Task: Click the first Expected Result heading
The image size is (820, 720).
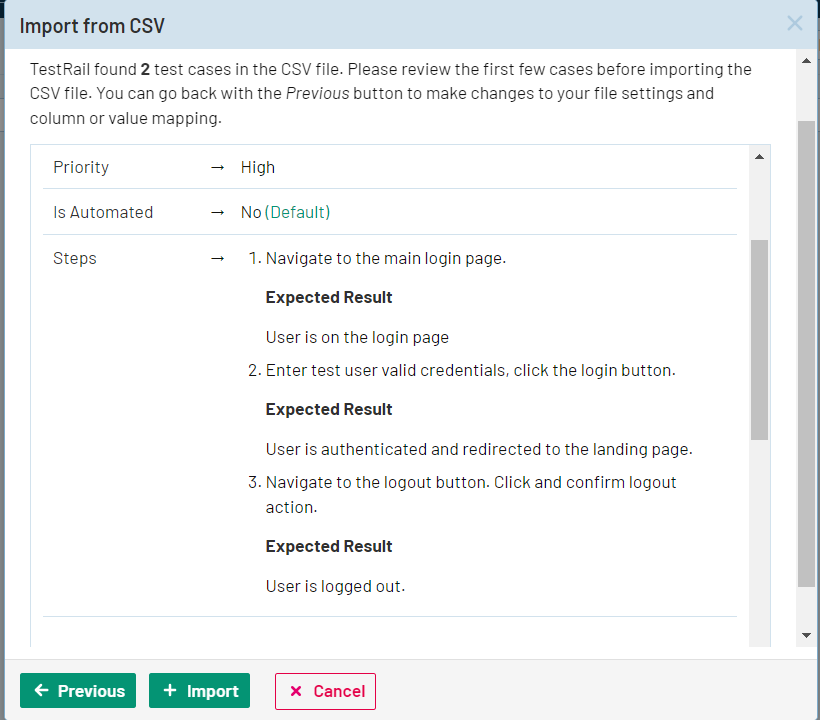Action: pos(329,297)
